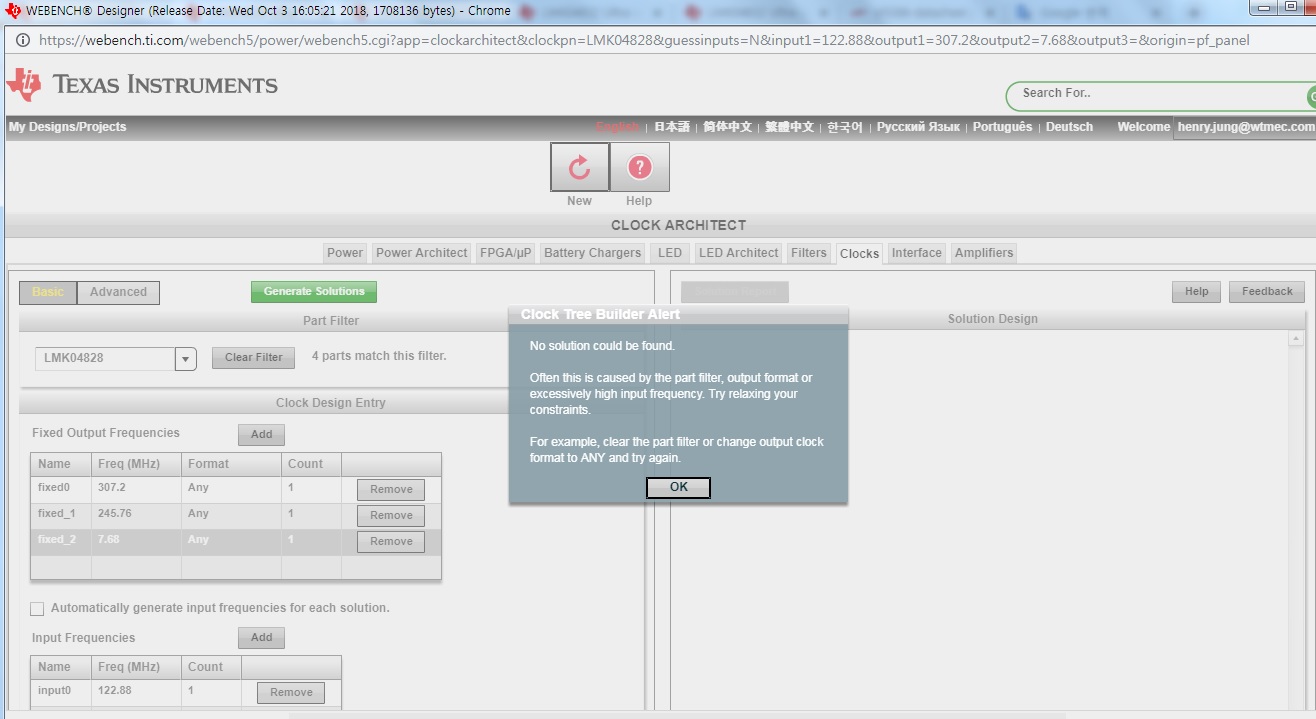This screenshot has height=719, width=1316.
Task: Expand the LMK04828 part filter dropdown
Action: coord(185,359)
